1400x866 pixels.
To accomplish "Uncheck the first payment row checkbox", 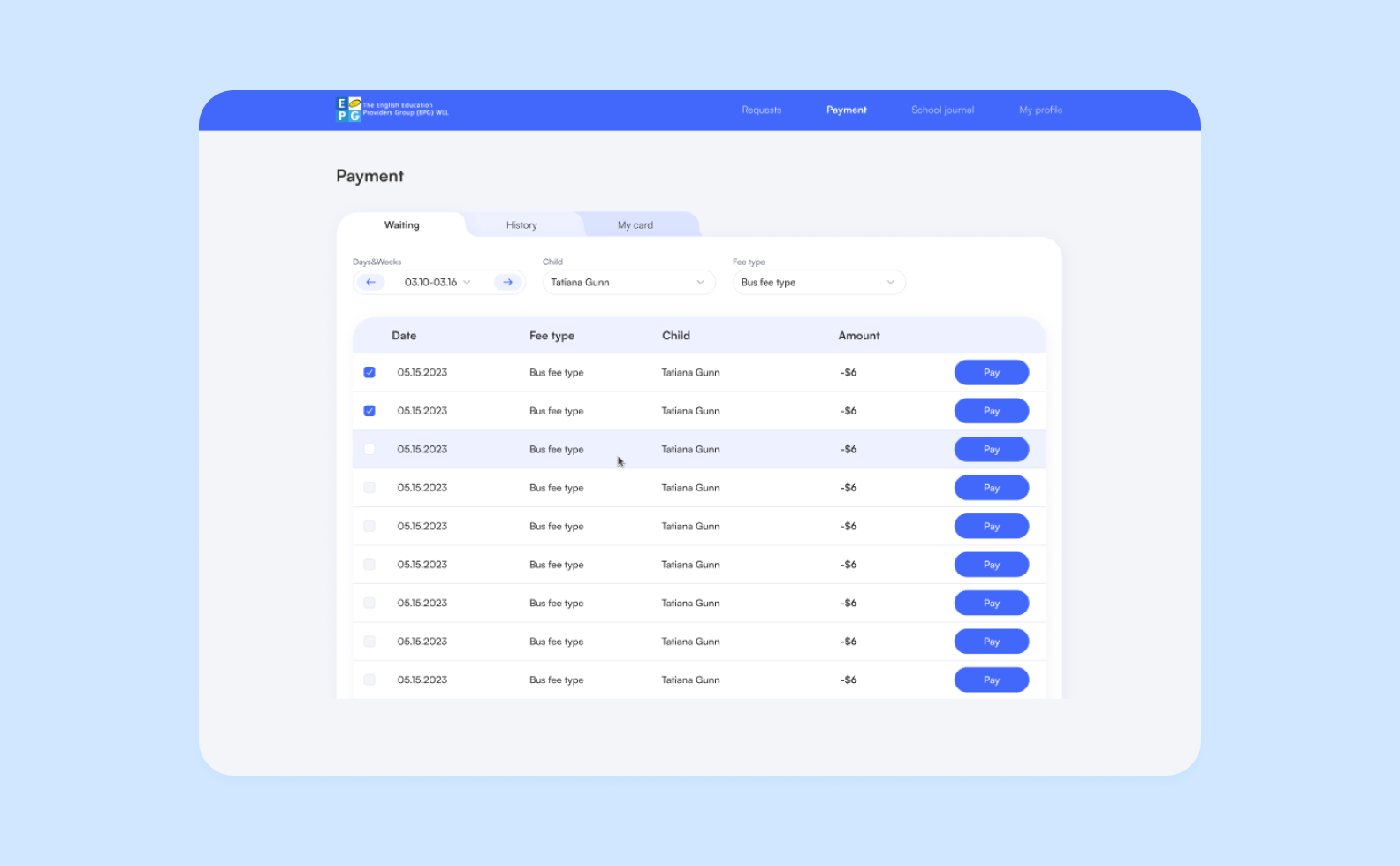I will (369, 372).
